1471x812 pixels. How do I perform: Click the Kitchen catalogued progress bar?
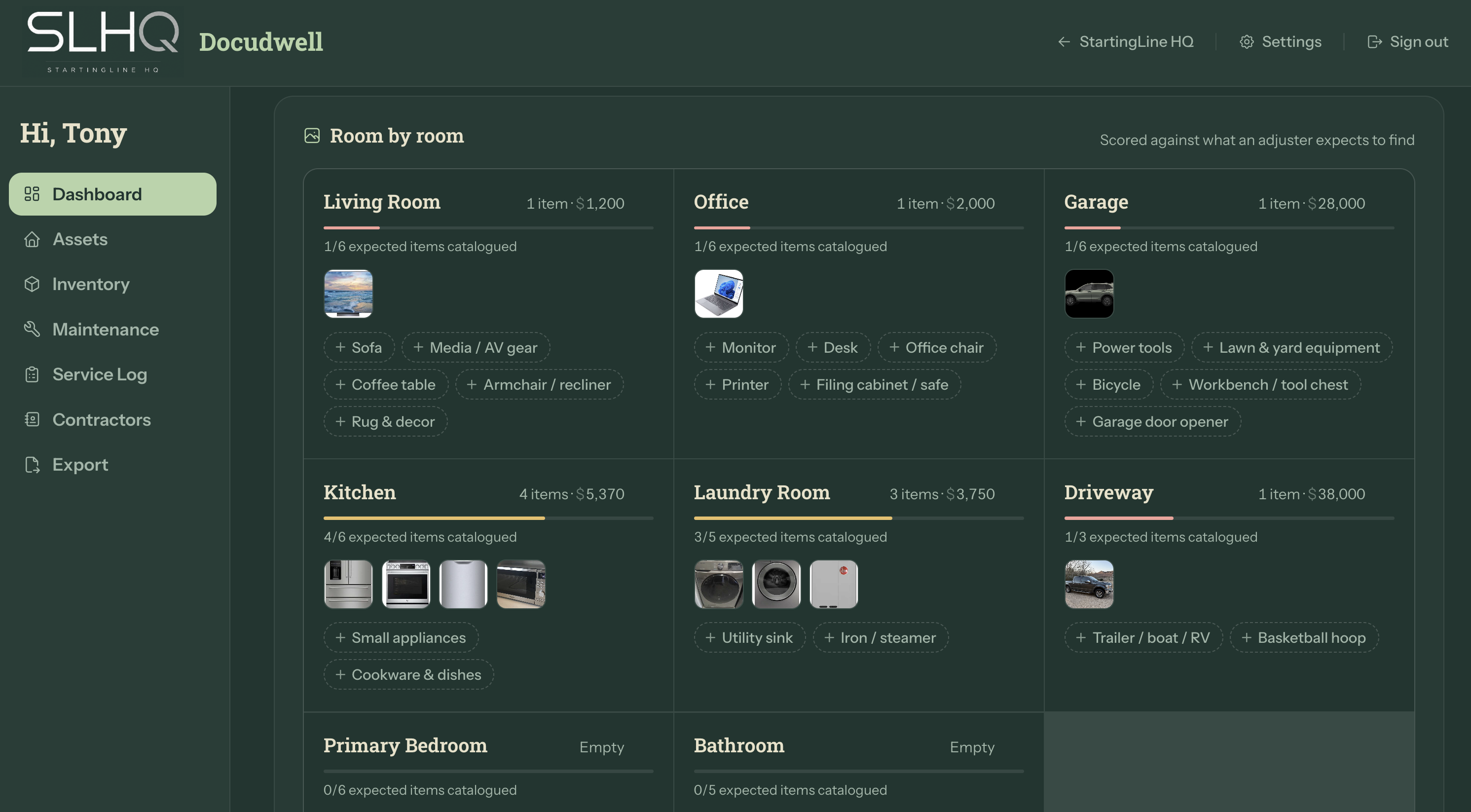[x=488, y=518]
